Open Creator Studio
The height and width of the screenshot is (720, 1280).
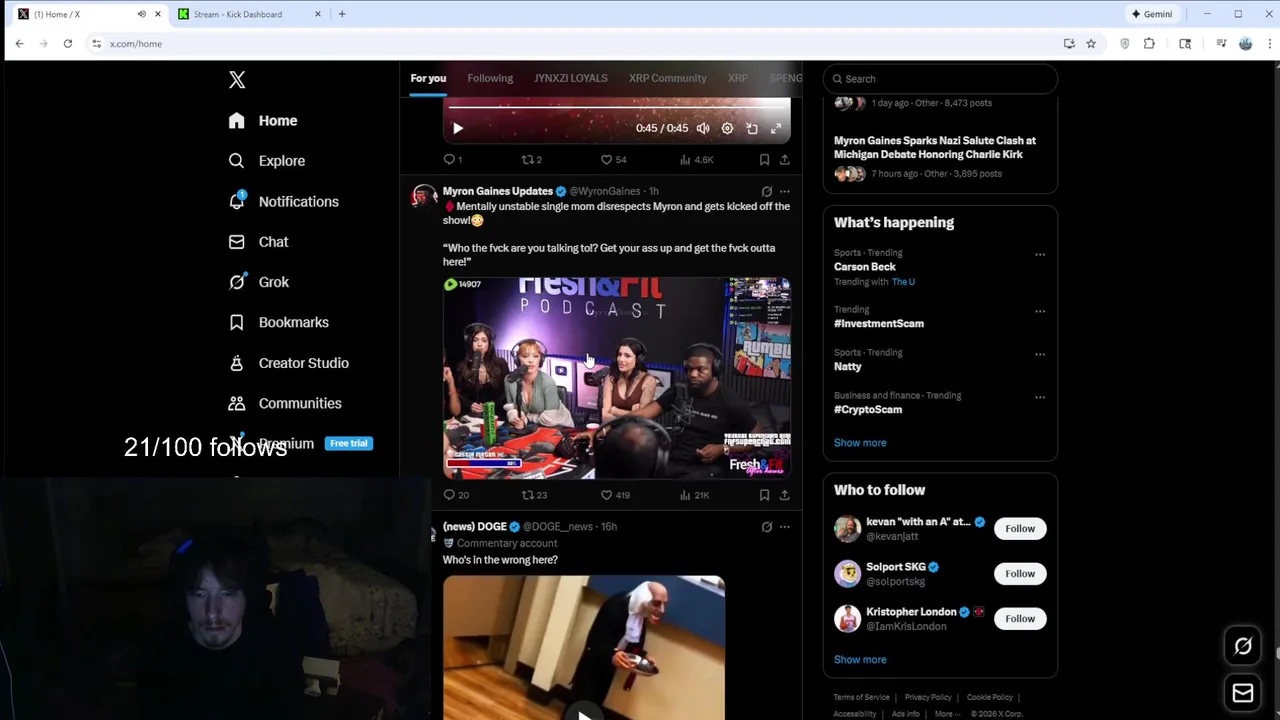pos(288,363)
